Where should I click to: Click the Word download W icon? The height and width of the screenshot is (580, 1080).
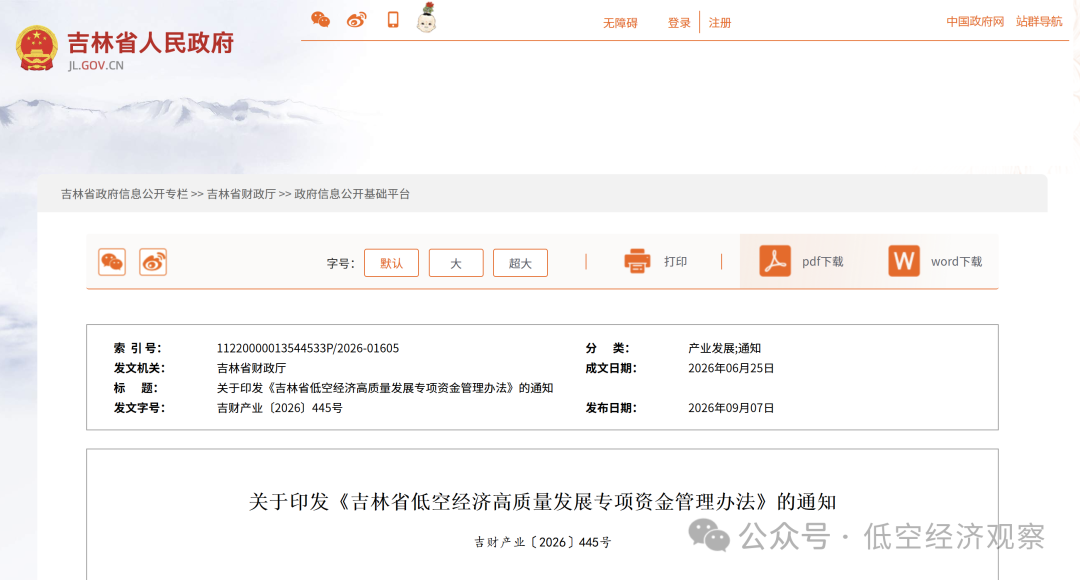pyautogui.click(x=904, y=261)
